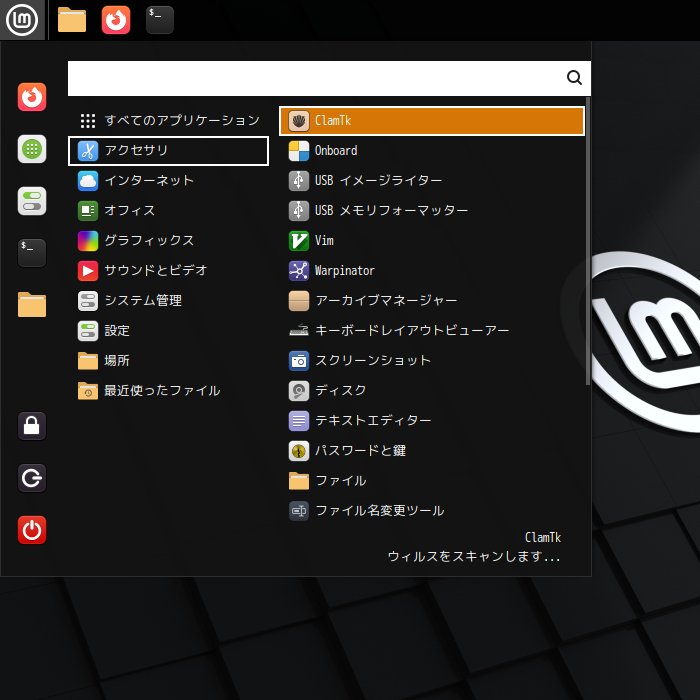Open the file manager from the top panel

click(x=72, y=20)
